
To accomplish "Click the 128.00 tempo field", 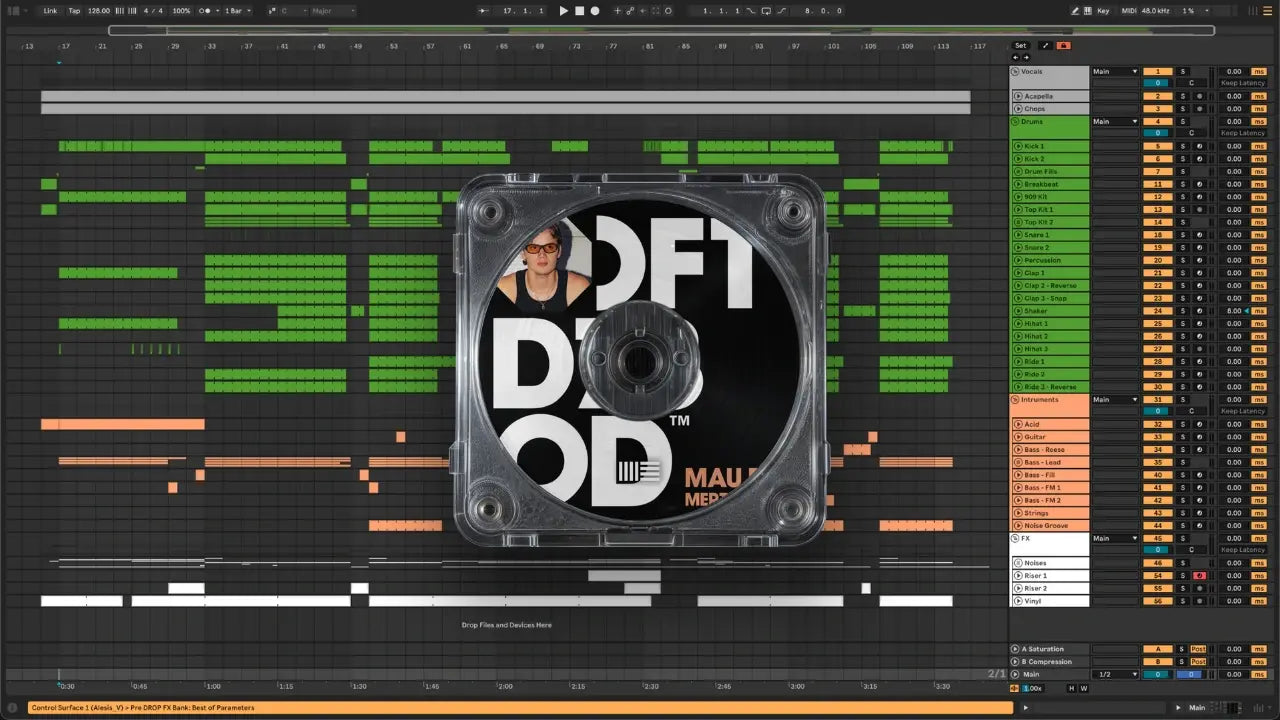I will 99,11.
